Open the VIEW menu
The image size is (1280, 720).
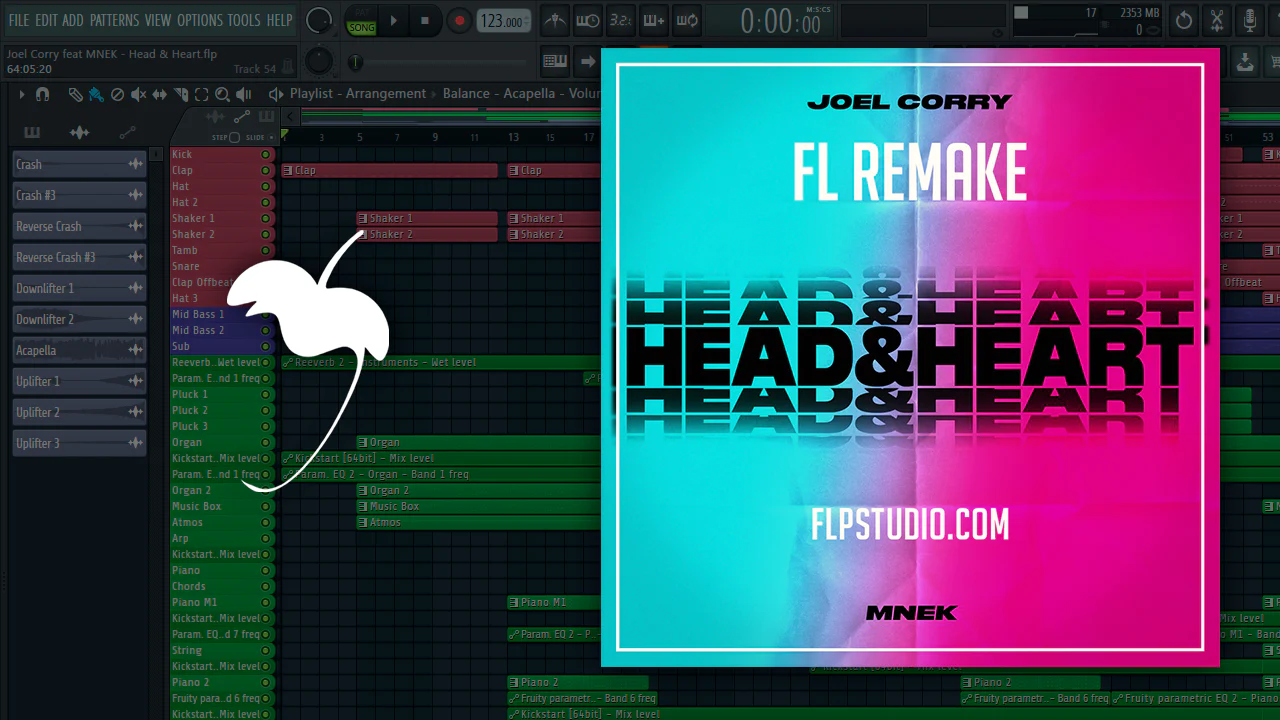[158, 20]
